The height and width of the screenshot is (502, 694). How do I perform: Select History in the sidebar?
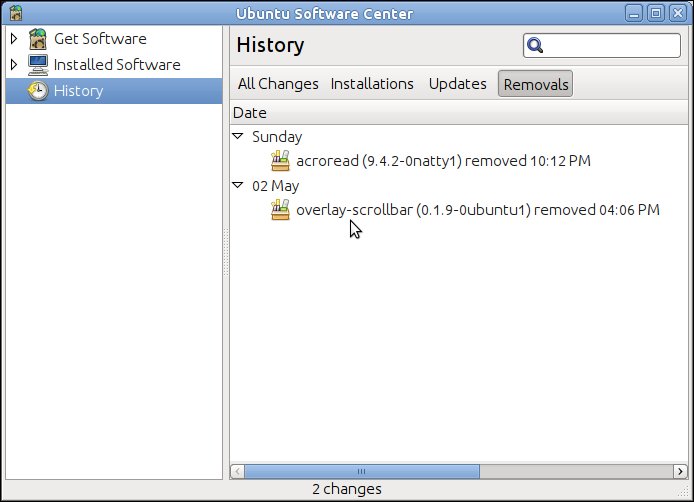coord(114,91)
